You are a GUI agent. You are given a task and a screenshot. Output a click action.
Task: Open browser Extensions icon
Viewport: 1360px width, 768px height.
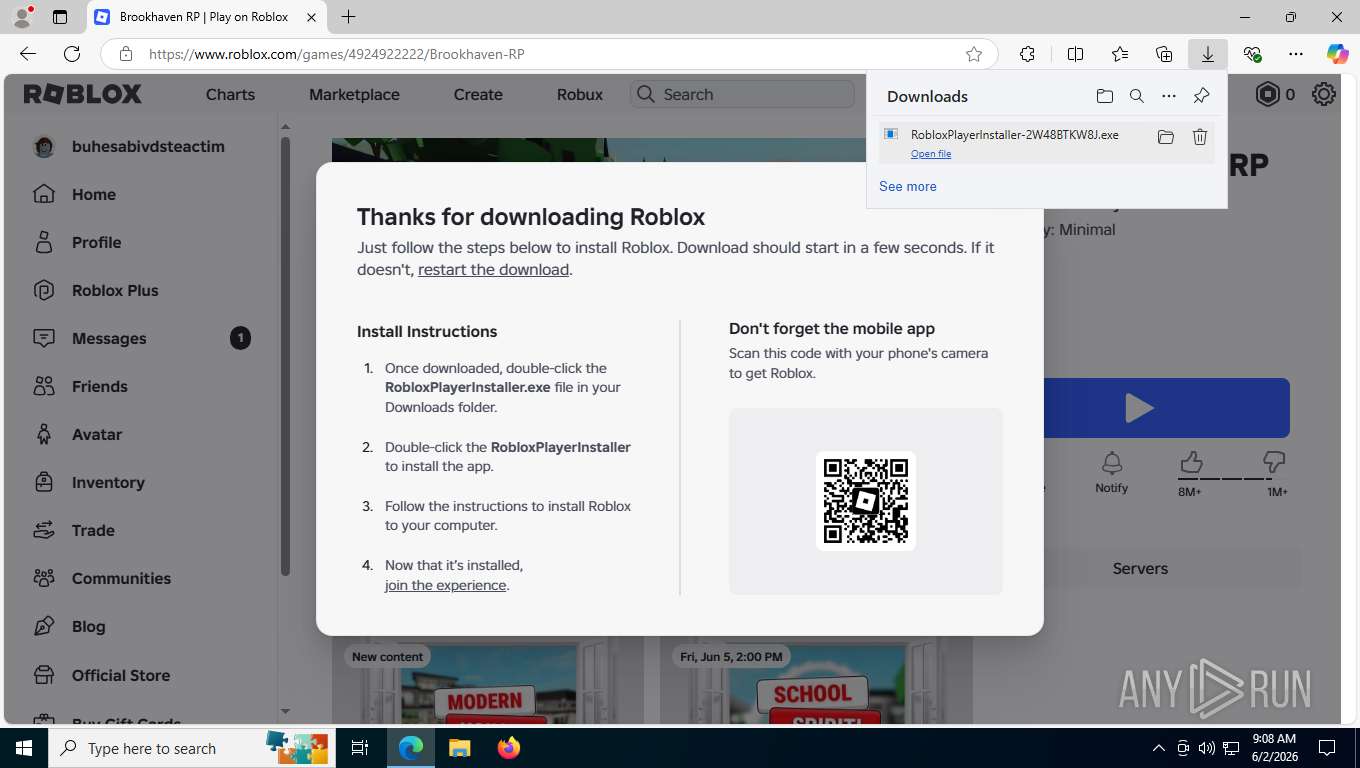pos(1027,54)
